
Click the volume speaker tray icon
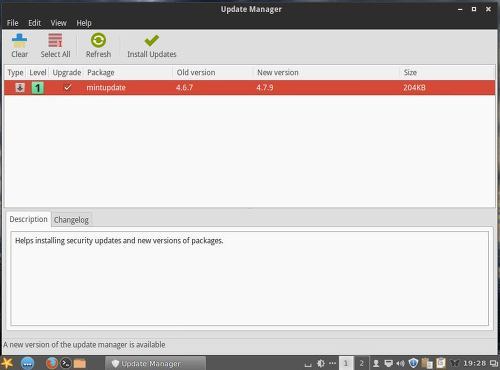[400, 363]
